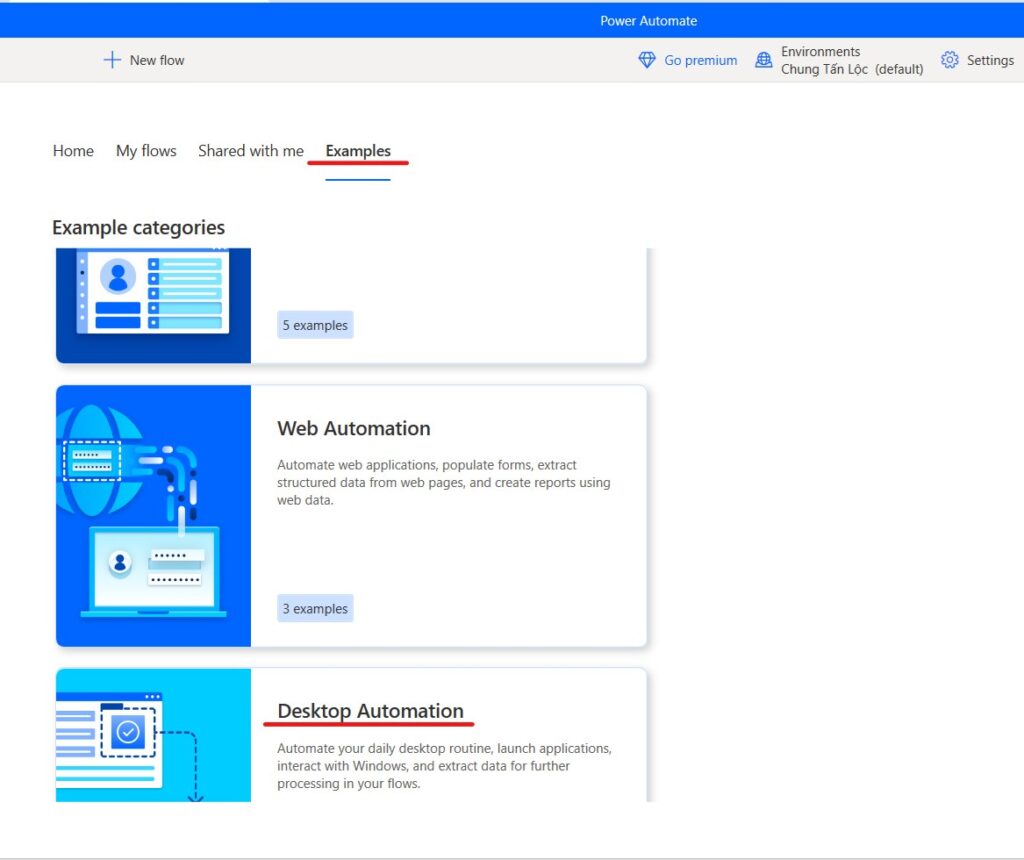The width and height of the screenshot is (1024, 860).
Task: Open the Shared with me tab
Action: pyautogui.click(x=250, y=150)
